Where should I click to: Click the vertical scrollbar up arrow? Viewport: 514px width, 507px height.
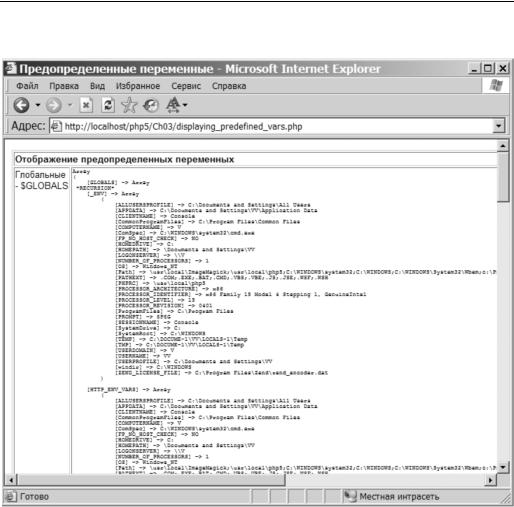click(x=503, y=146)
